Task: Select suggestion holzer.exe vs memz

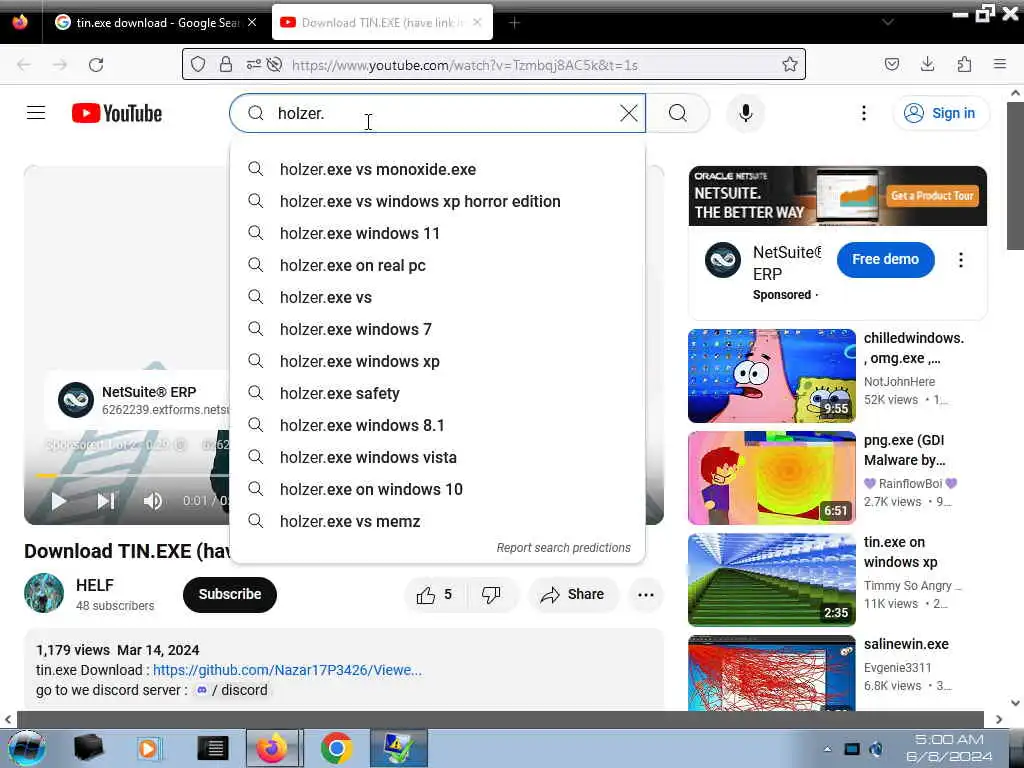Action: (438, 521)
